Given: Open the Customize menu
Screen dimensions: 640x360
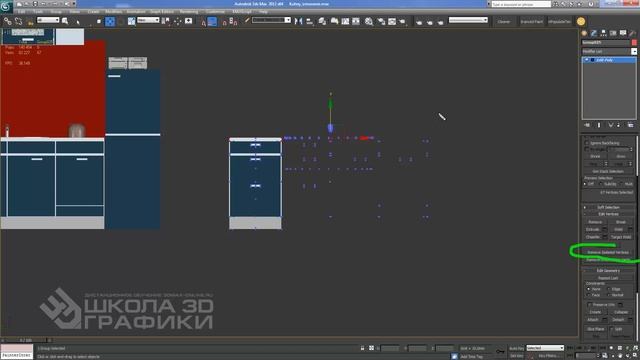Looking at the screenshot, I should point(215,12).
